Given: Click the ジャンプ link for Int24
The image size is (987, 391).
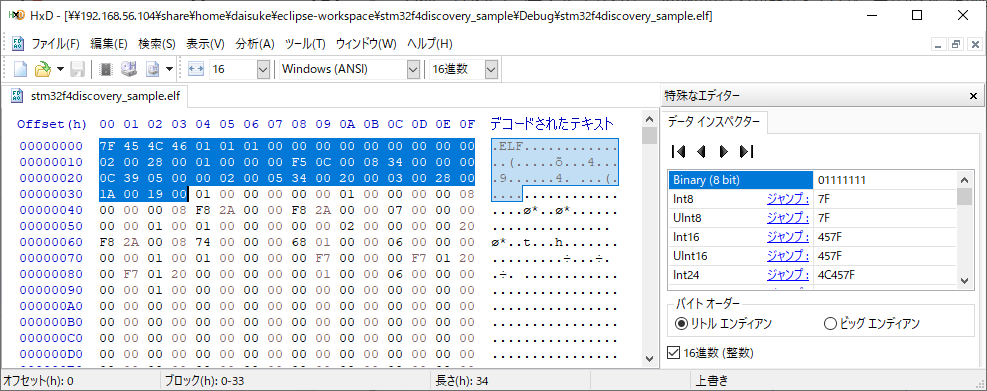Looking at the screenshot, I should click(787, 275).
